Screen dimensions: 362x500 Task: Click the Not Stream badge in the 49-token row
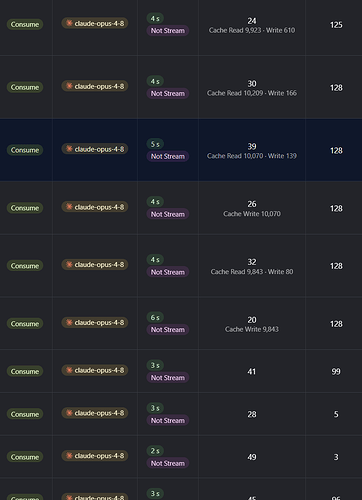pos(168,463)
